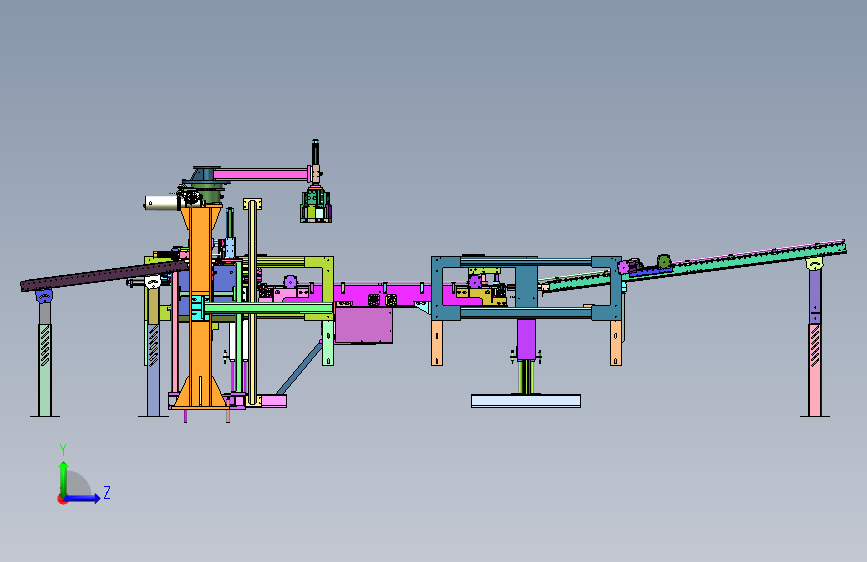
Task: Select the tall yellow vertical post
Action: pyautogui.click(x=253, y=301)
